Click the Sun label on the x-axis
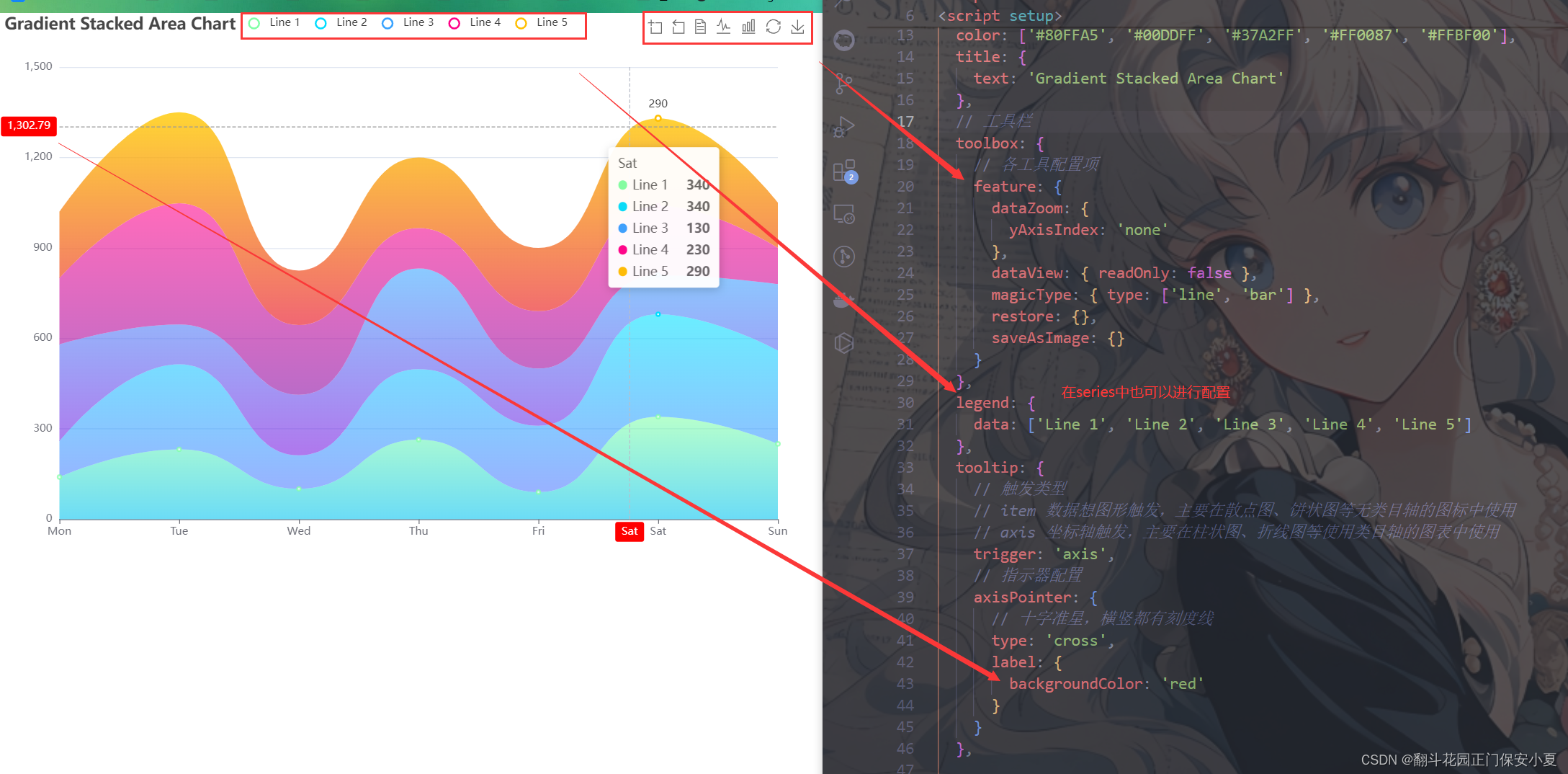Image resolution: width=1568 pixels, height=774 pixels. click(x=777, y=531)
